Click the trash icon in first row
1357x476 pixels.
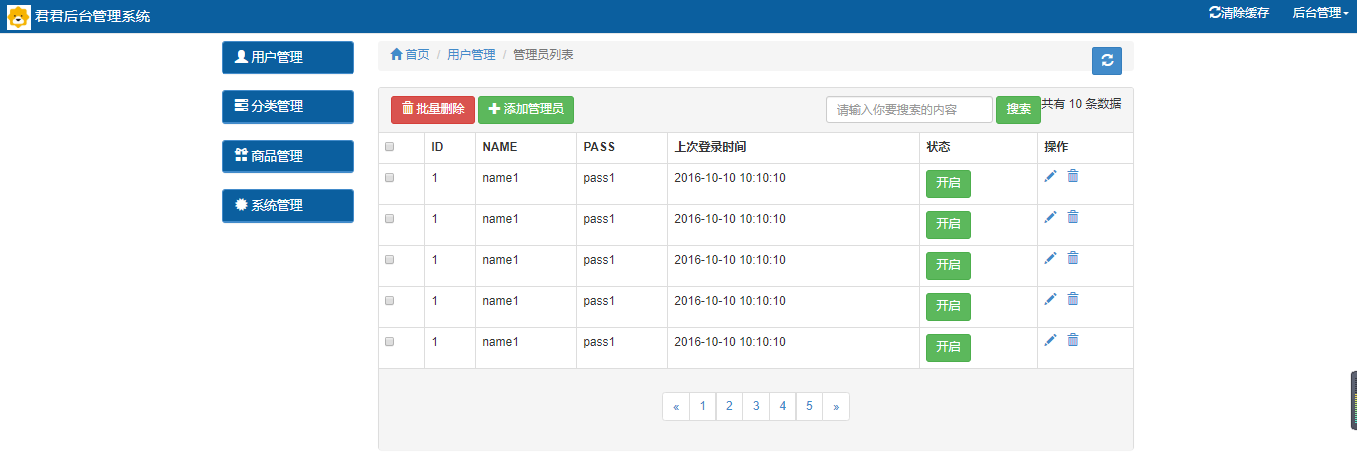coord(1073,176)
